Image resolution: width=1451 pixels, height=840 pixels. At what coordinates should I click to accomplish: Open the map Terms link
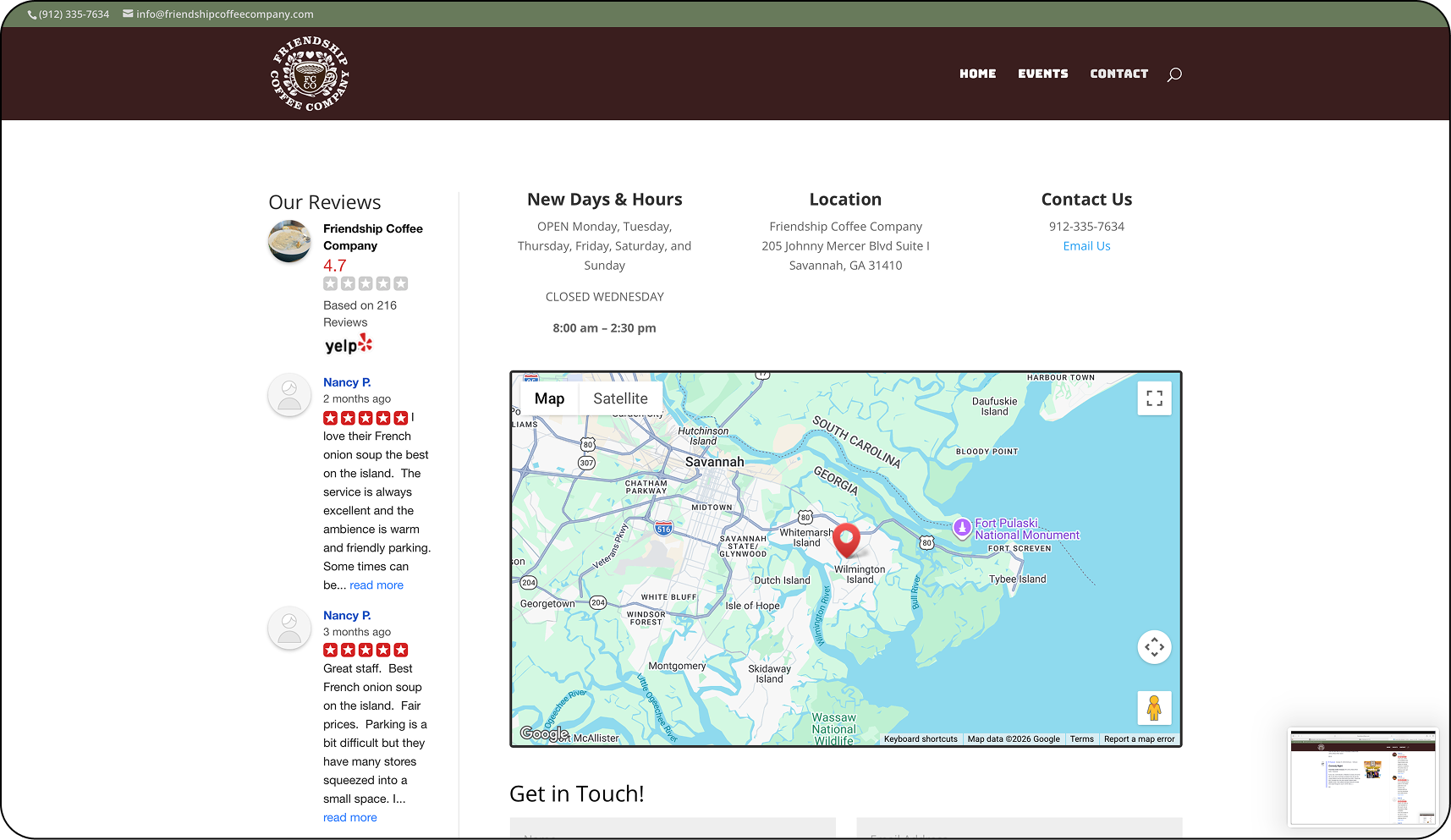[1081, 739]
